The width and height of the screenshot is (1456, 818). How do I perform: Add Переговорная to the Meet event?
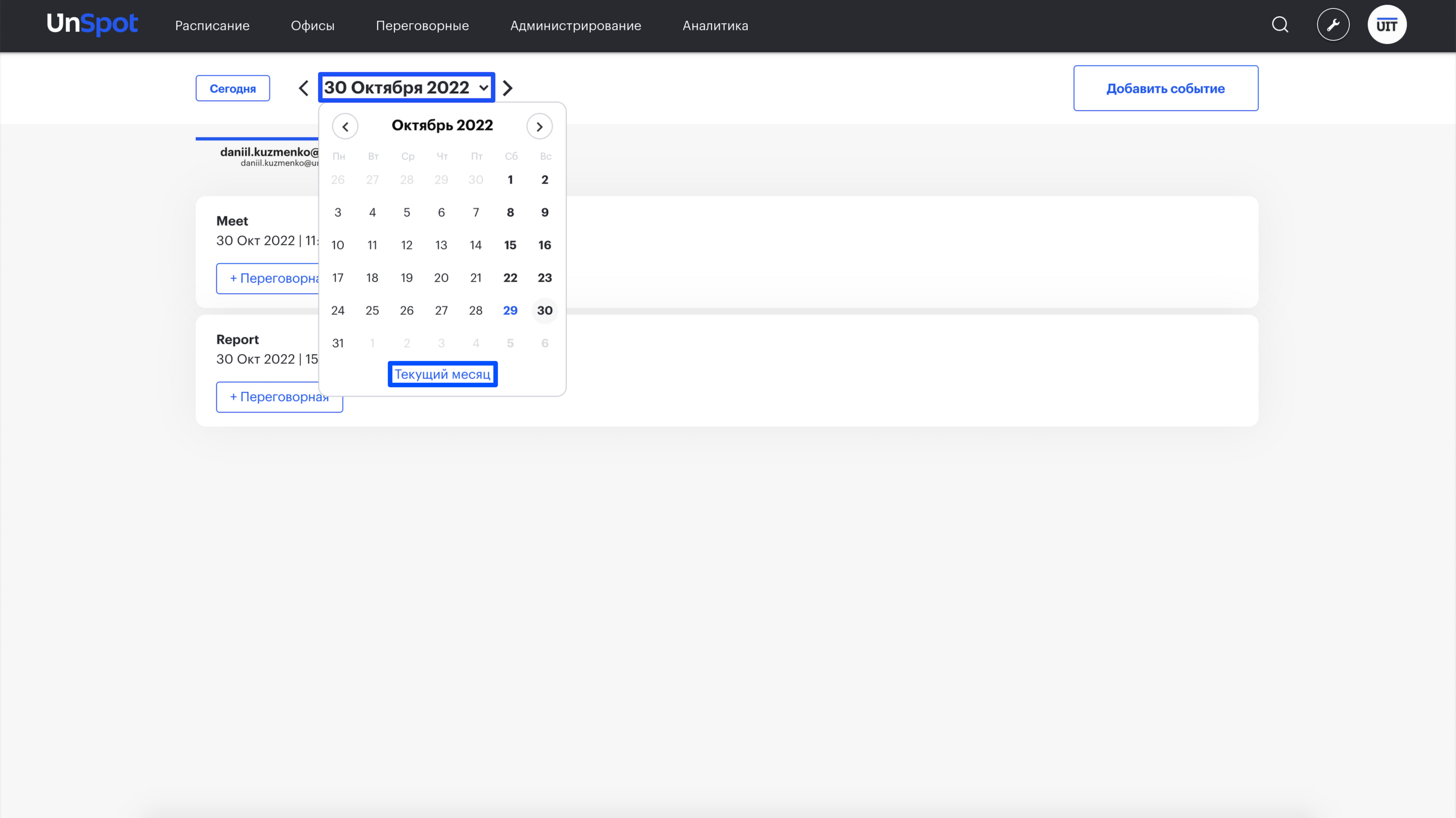[x=267, y=278]
